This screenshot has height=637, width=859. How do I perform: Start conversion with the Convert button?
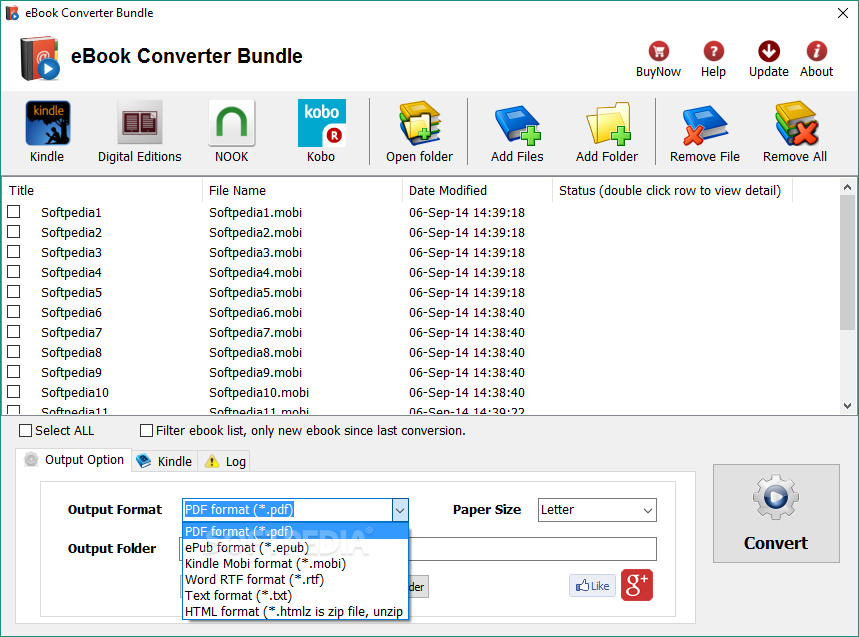pos(776,513)
